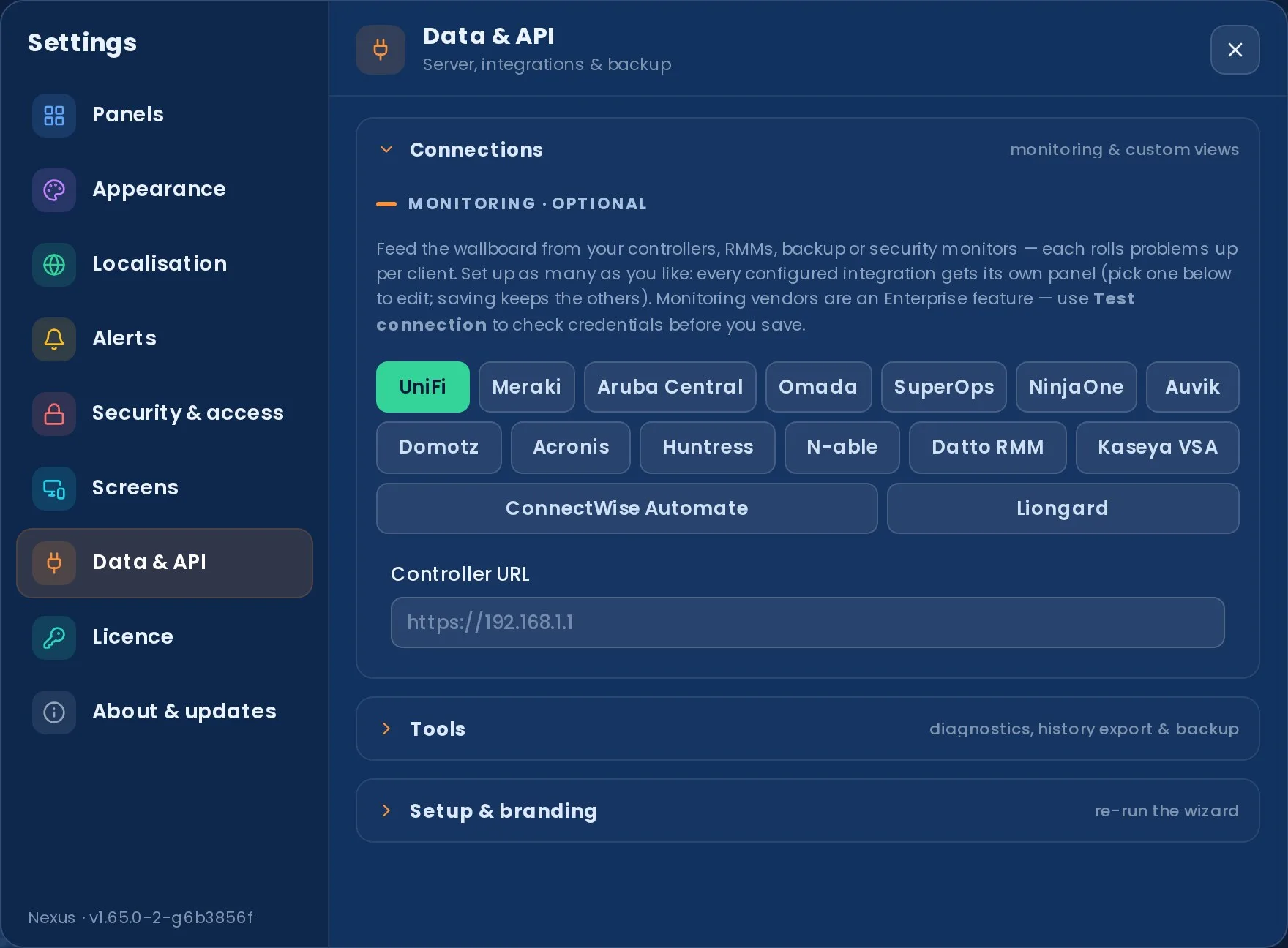Screen dimensions: 1288x948
Task: Select the Meraki integration
Action: (527, 387)
